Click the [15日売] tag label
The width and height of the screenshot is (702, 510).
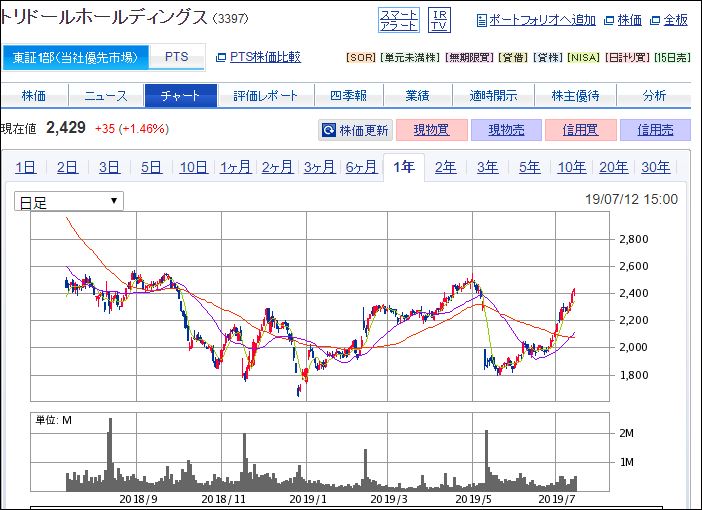pyautogui.click(x=672, y=58)
